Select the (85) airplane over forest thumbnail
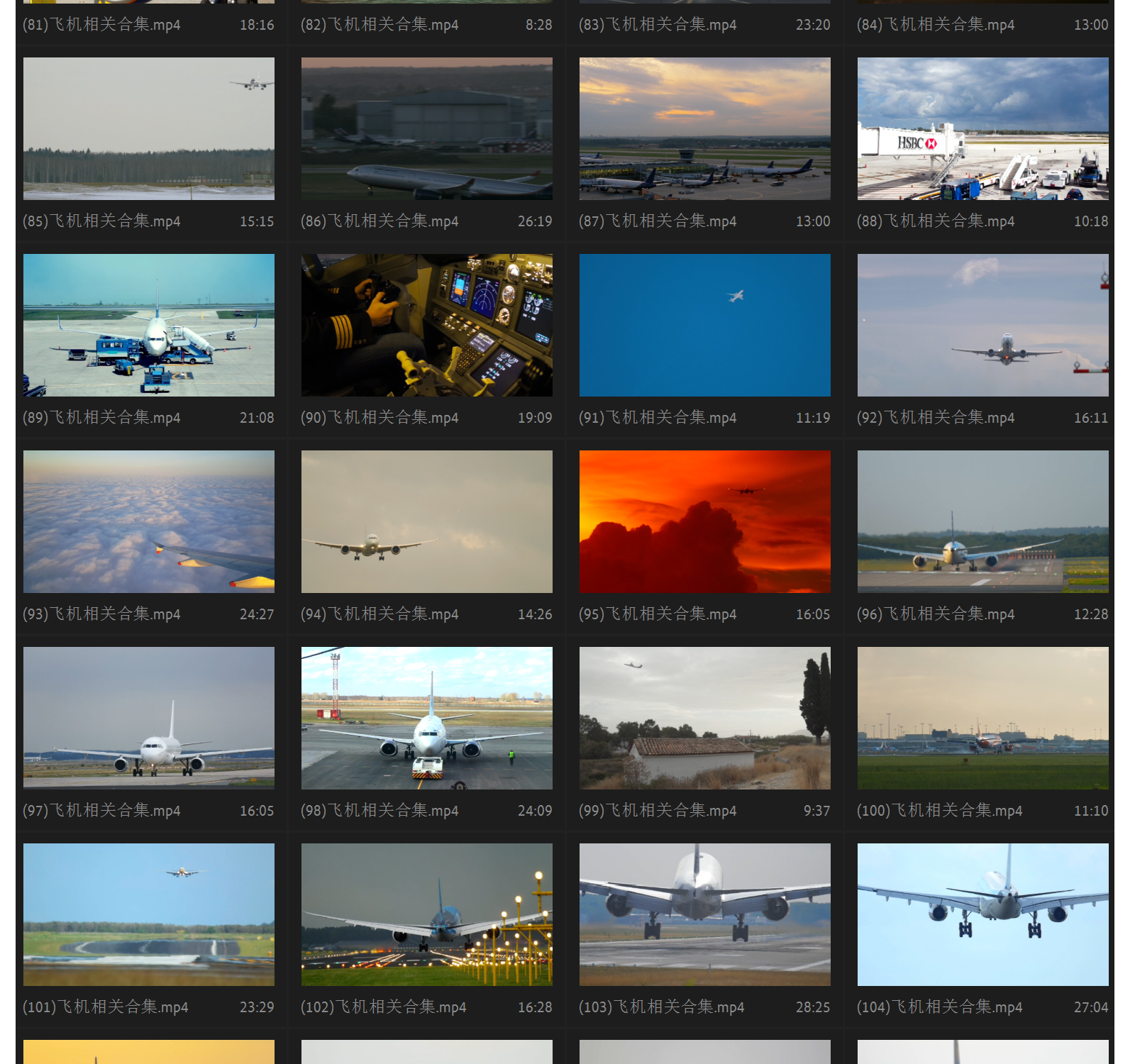This screenshot has height=1064, width=1135. coord(149,128)
